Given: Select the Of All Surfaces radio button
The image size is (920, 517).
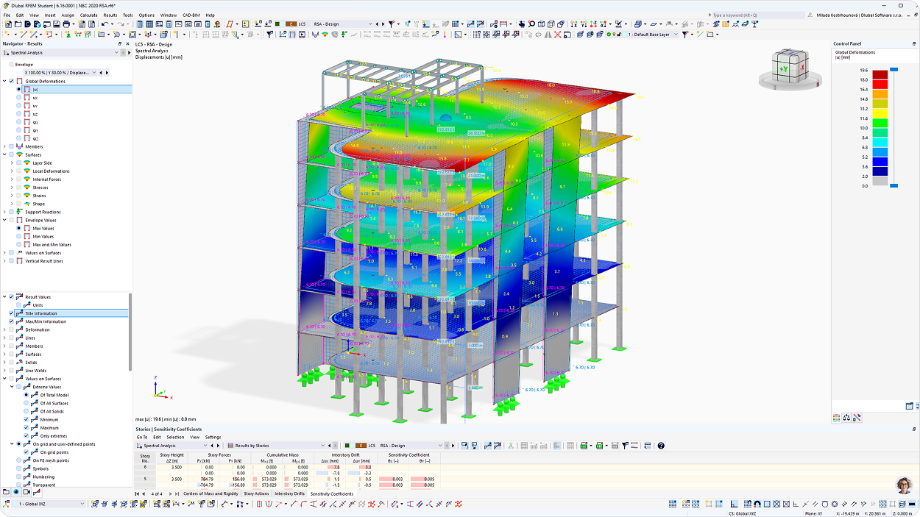Looking at the screenshot, I should click(26, 403).
